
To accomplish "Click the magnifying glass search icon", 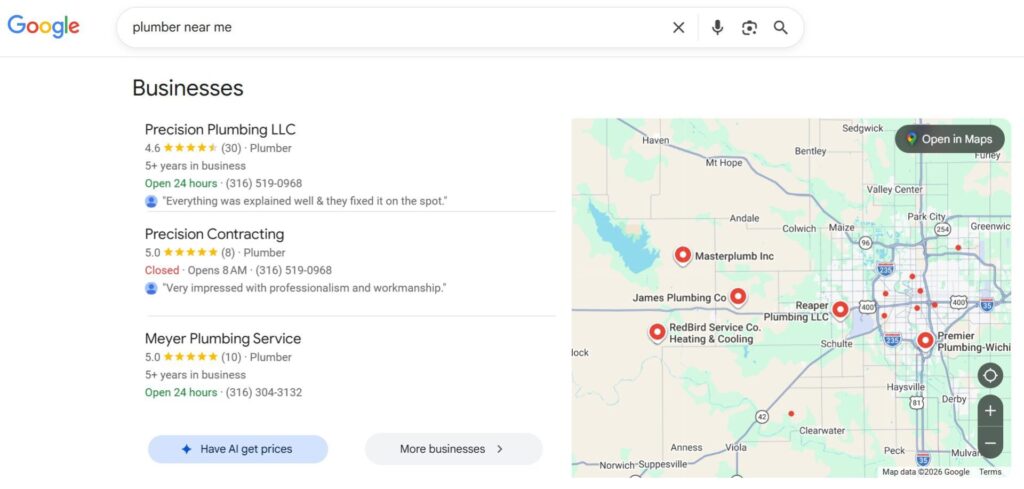I will [780, 27].
